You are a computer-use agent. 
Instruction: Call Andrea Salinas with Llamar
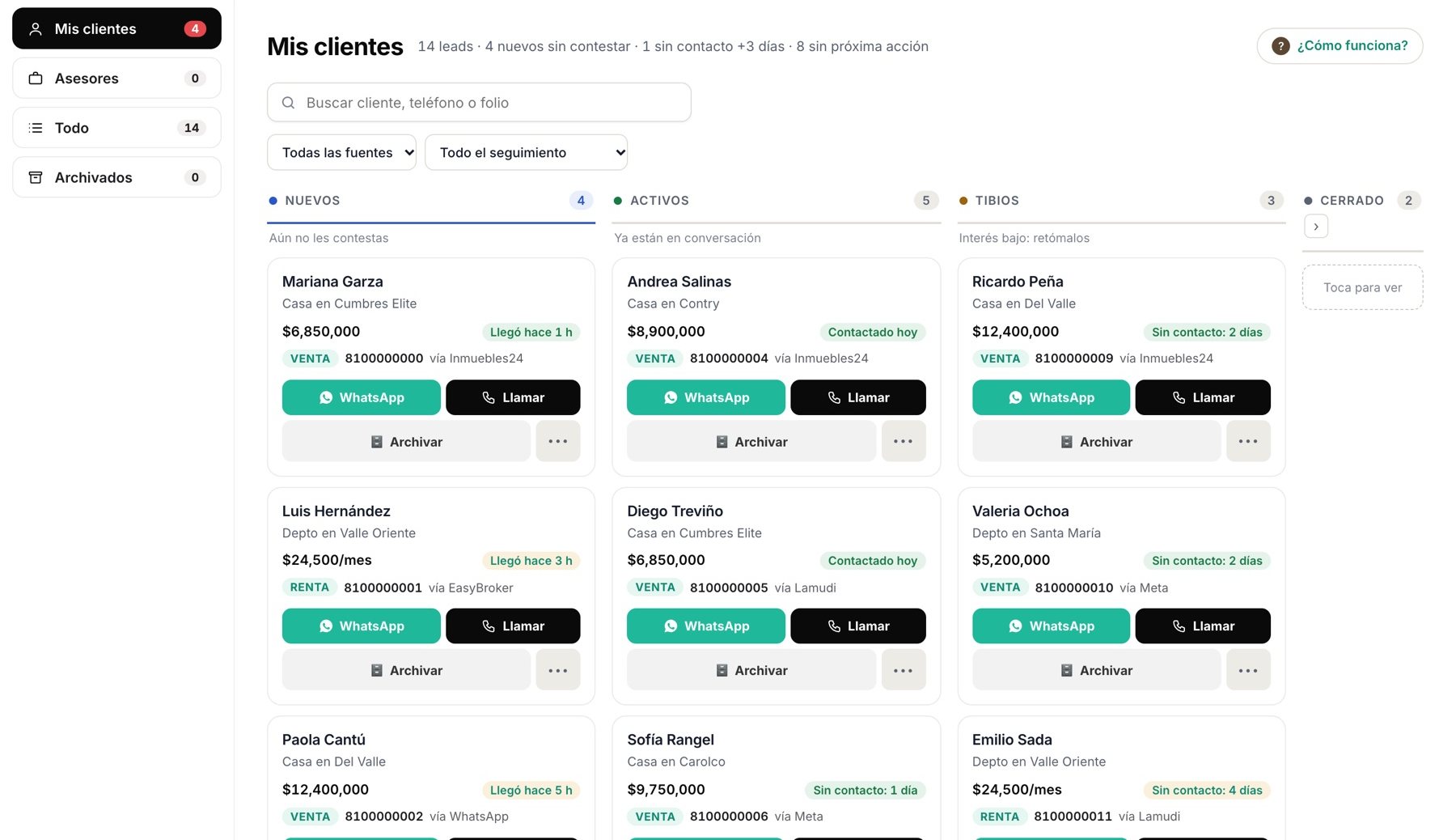coord(858,397)
